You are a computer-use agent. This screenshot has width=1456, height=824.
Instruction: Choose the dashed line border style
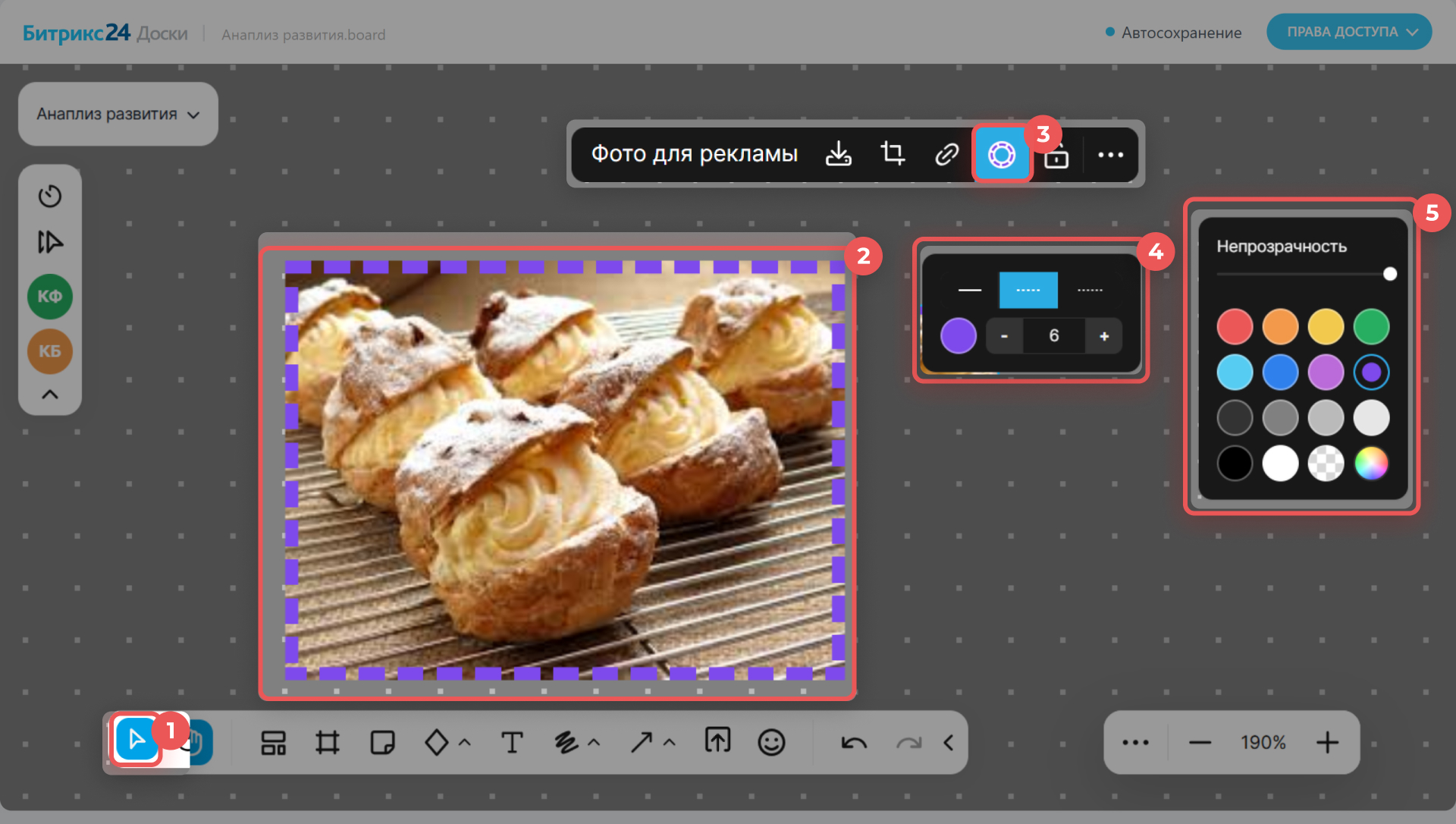(x=1028, y=290)
